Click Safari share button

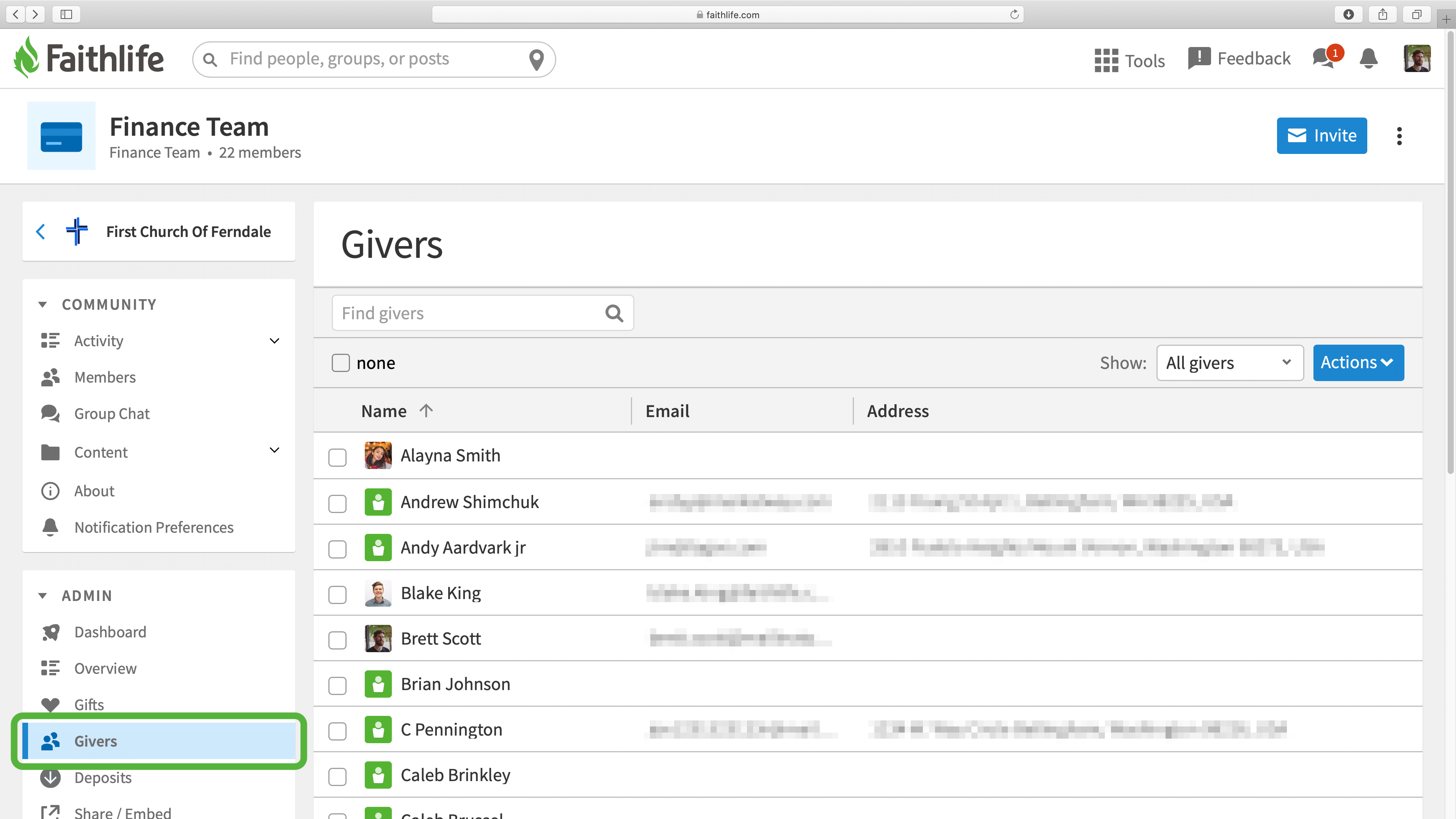1382,14
